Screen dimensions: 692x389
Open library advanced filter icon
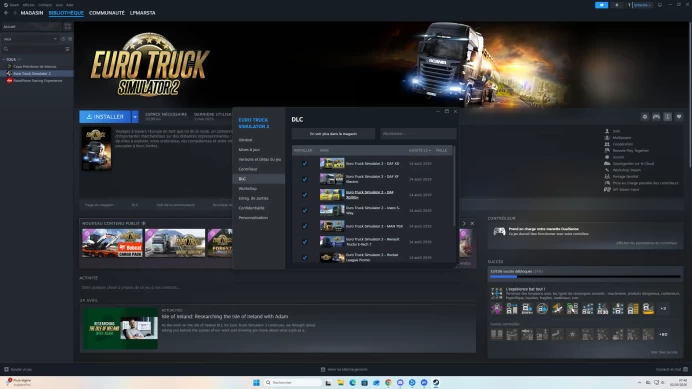click(68, 49)
